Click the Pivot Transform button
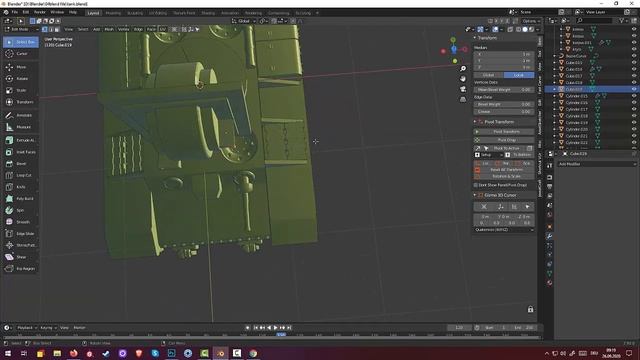640x360 pixels. point(504,132)
